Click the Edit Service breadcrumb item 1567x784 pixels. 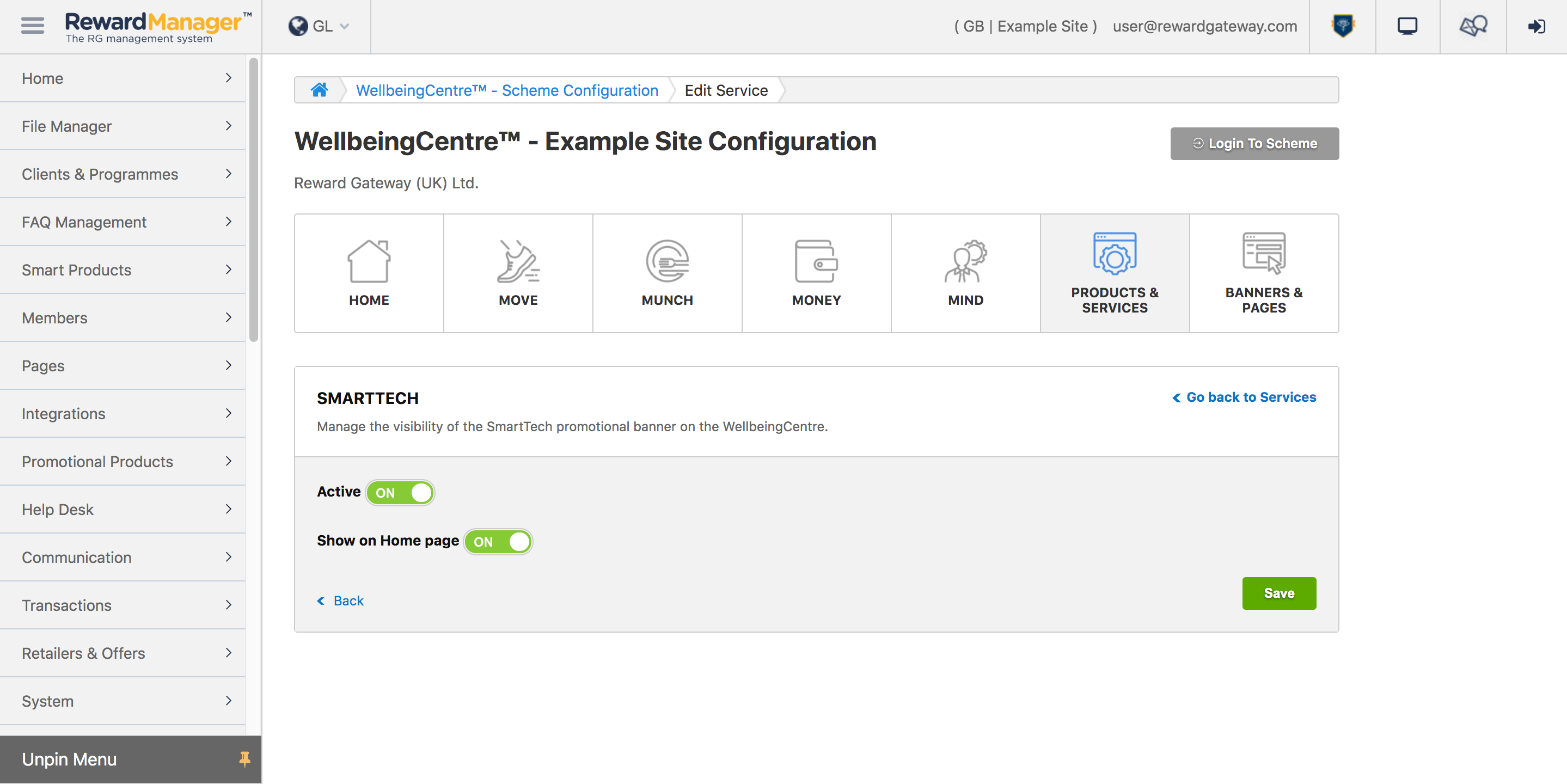point(726,90)
